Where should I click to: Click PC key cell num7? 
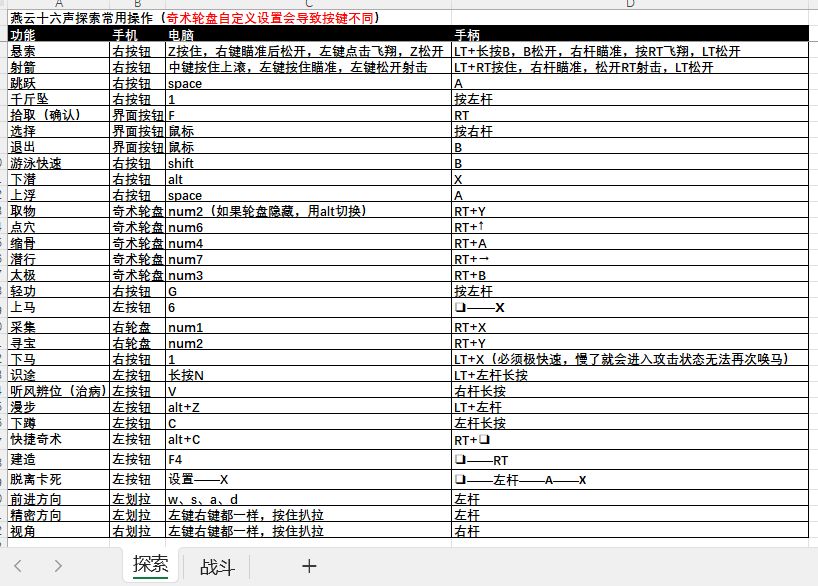click(x=308, y=259)
